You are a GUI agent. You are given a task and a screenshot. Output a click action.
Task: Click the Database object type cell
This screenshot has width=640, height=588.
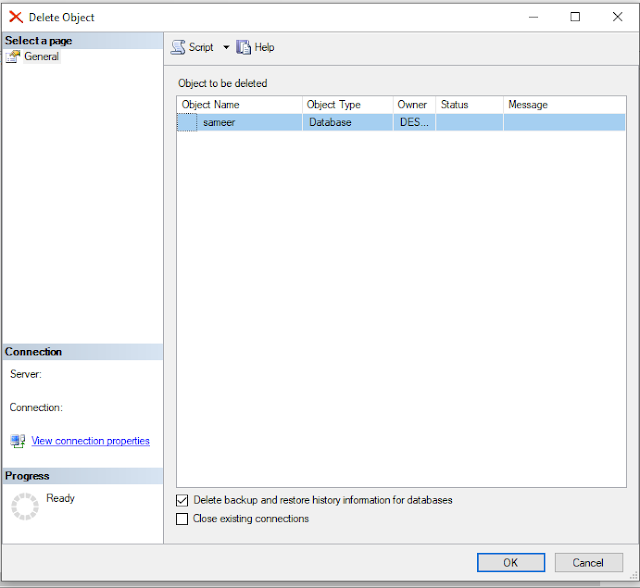[348, 122]
